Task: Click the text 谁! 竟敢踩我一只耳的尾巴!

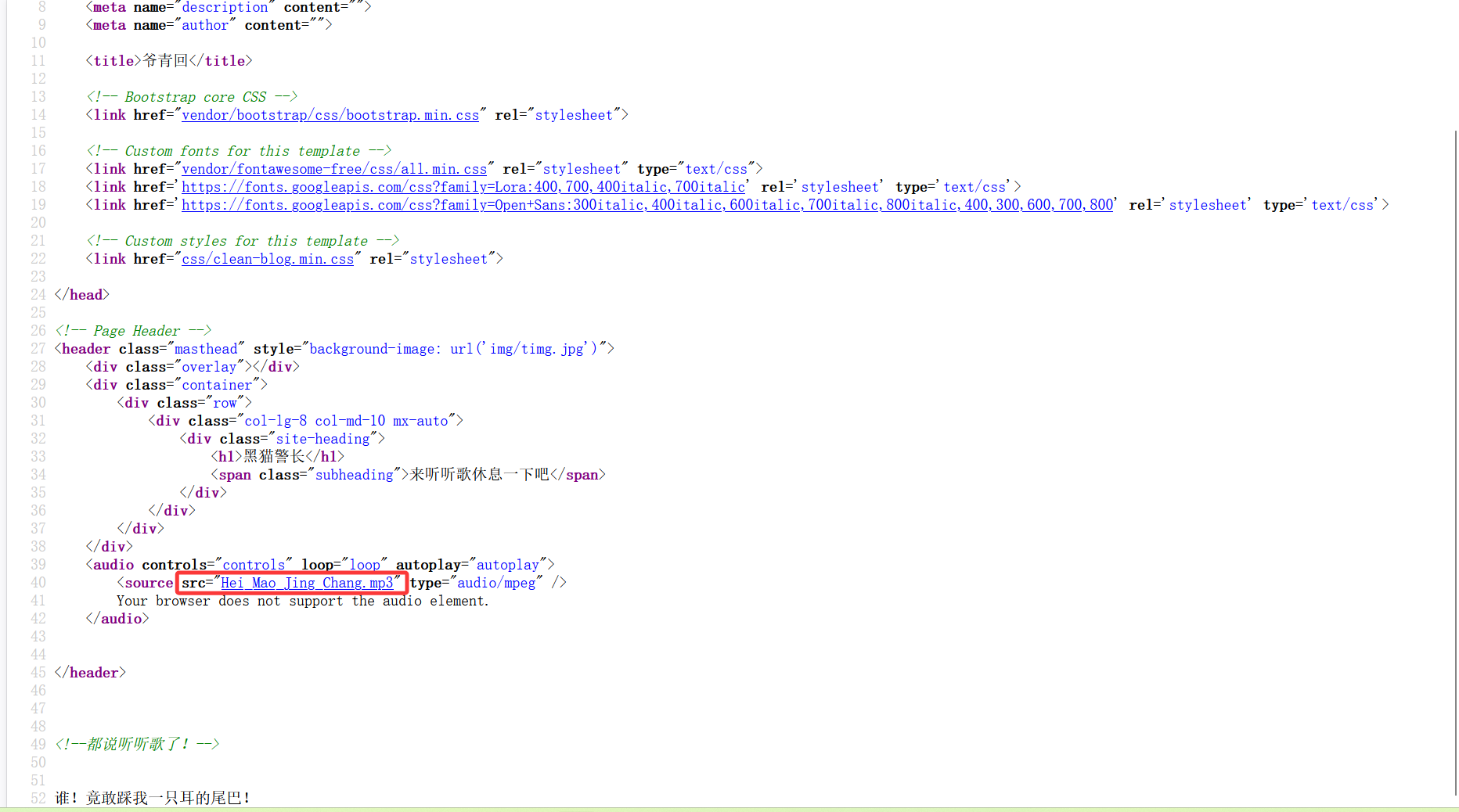Action: [x=151, y=797]
